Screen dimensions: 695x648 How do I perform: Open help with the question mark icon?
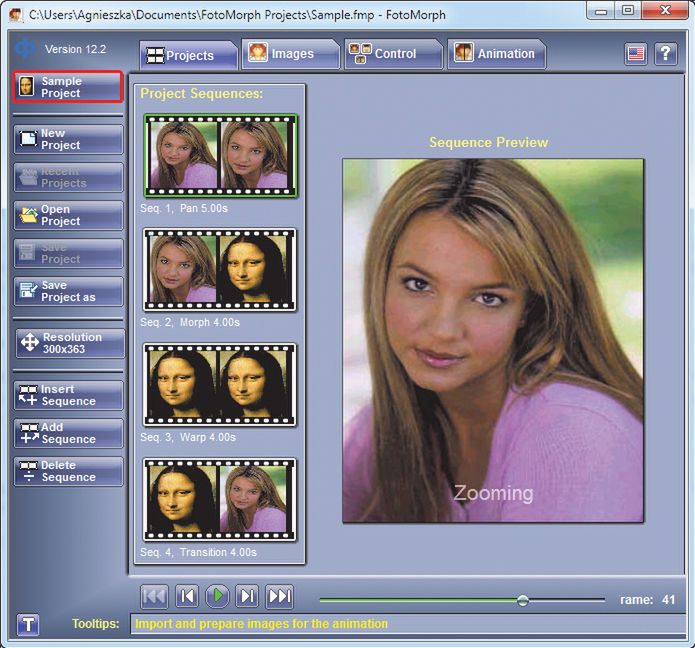coord(665,54)
